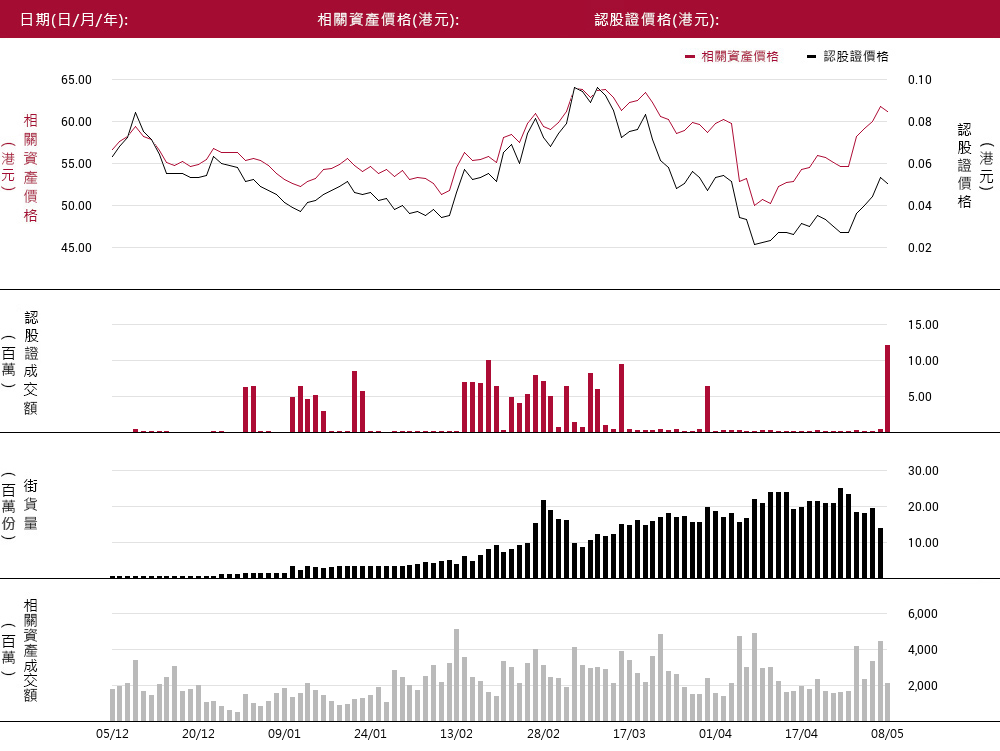Click the 65.00 left price axis value

tap(77, 80)
